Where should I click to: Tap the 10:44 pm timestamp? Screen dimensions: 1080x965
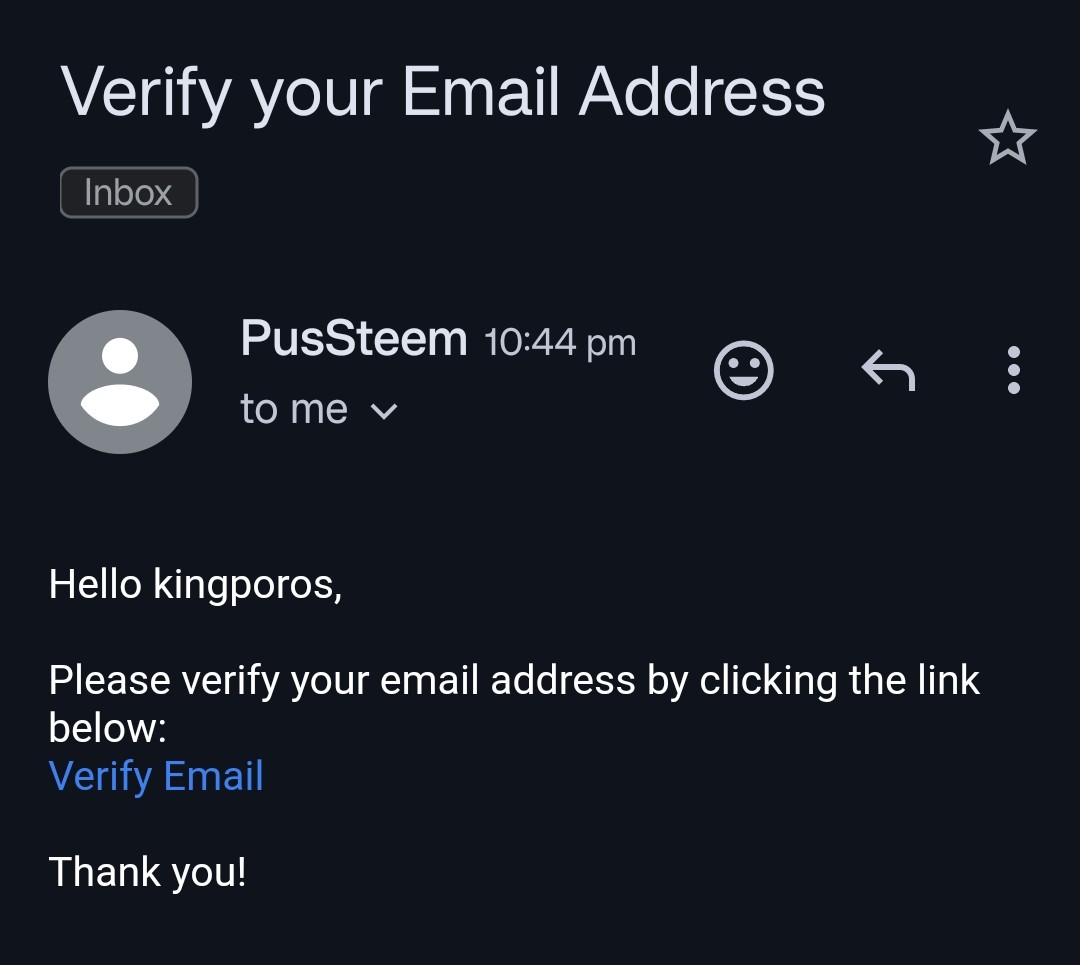coord(560,342)
